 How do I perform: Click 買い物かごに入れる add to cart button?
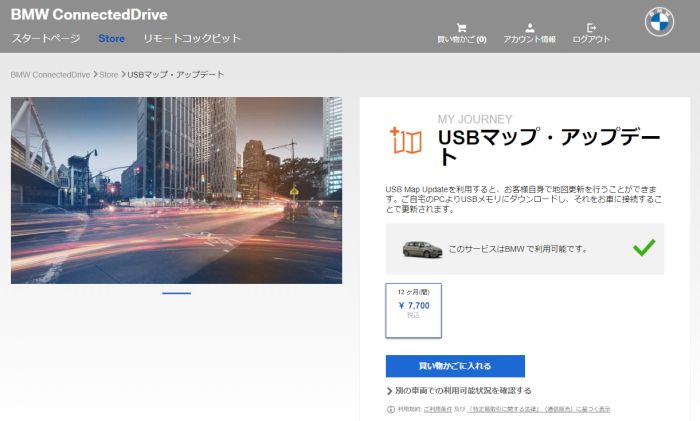pos(455,366)
